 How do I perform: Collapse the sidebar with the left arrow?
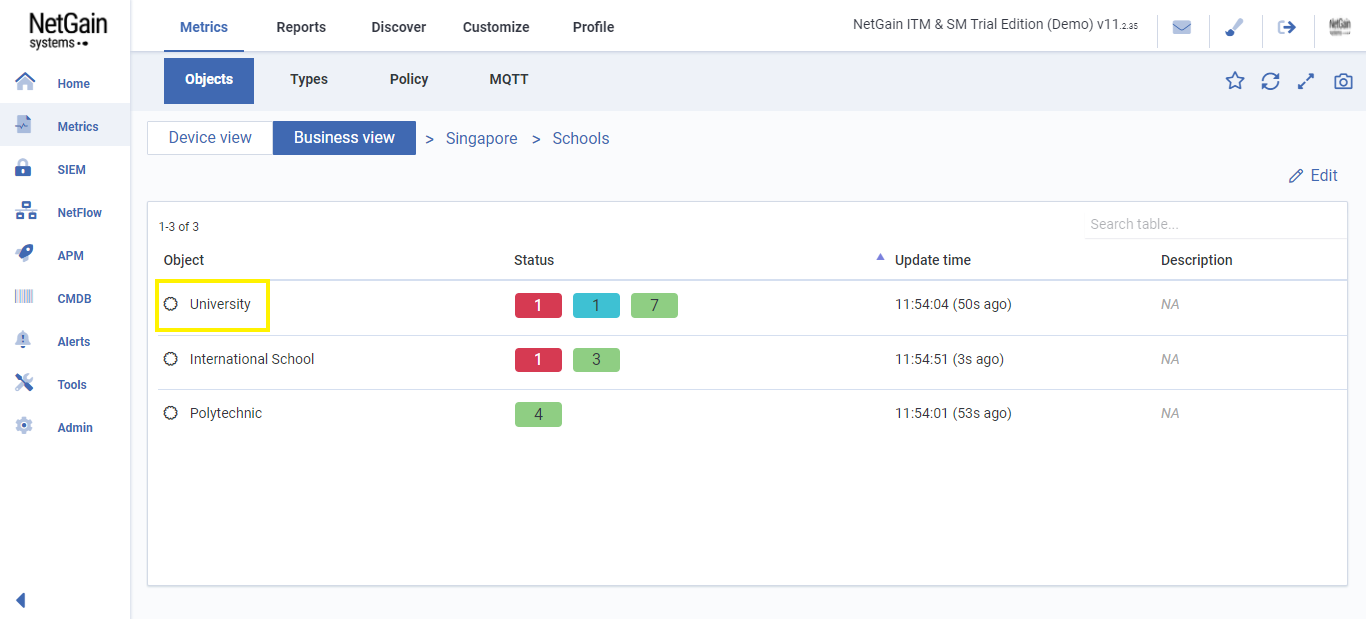(20, 600)
